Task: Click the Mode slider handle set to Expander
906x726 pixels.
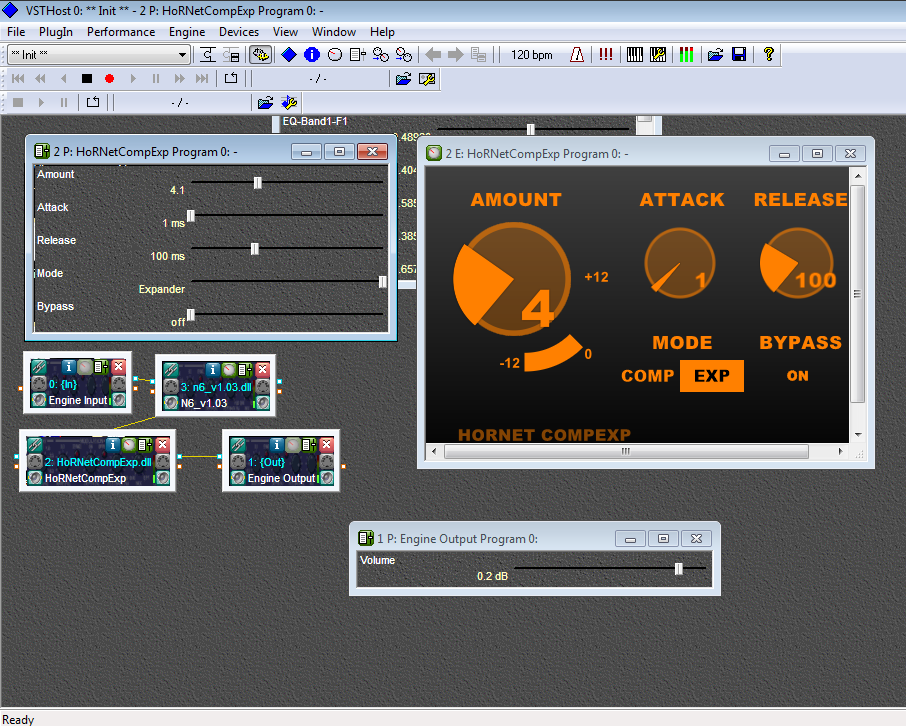Action: coord(383,281)
